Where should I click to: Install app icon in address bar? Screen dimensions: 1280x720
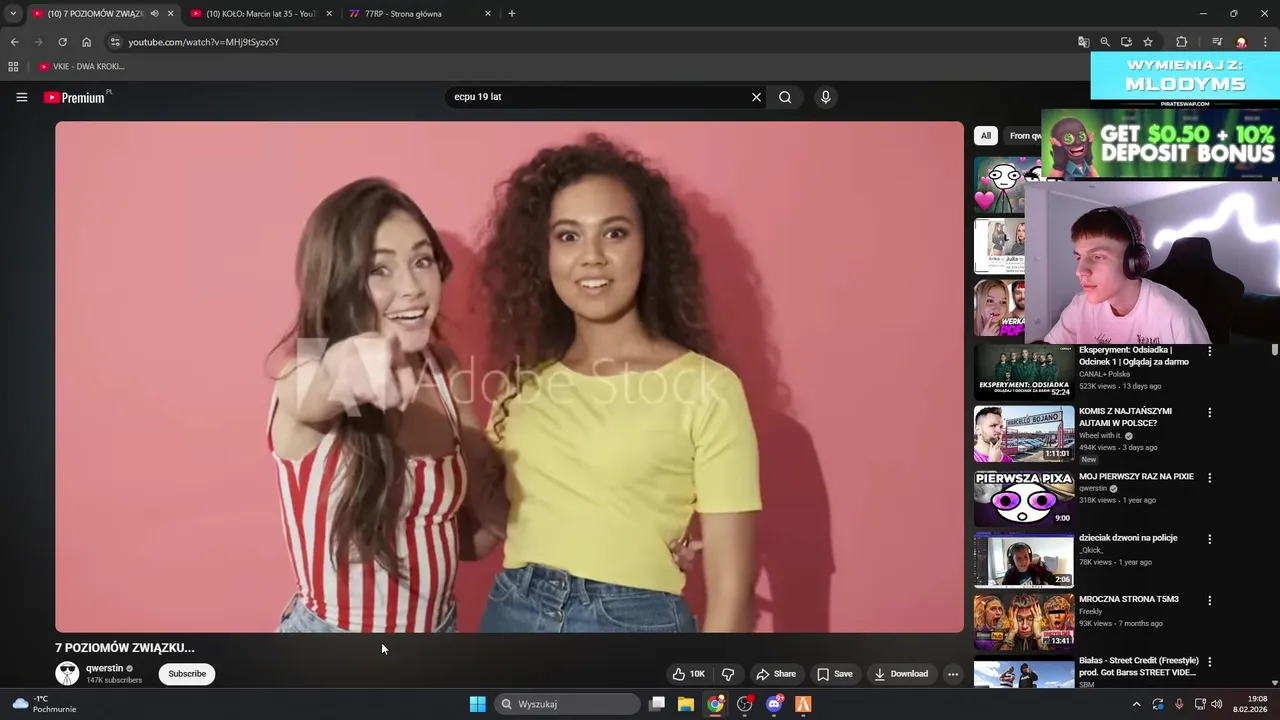pos(1126,42)
